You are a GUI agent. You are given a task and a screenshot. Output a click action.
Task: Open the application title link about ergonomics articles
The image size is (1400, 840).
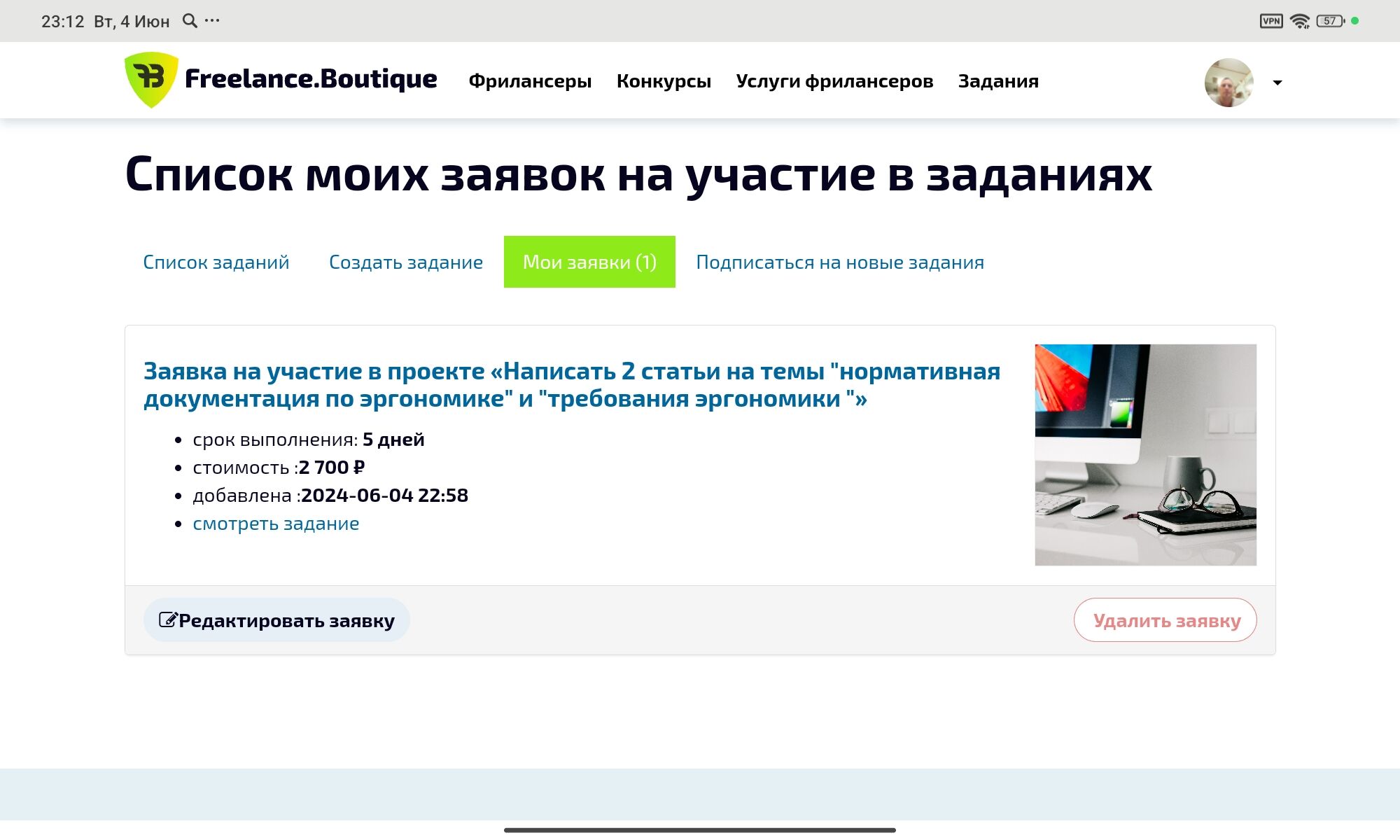coord(572,384)
